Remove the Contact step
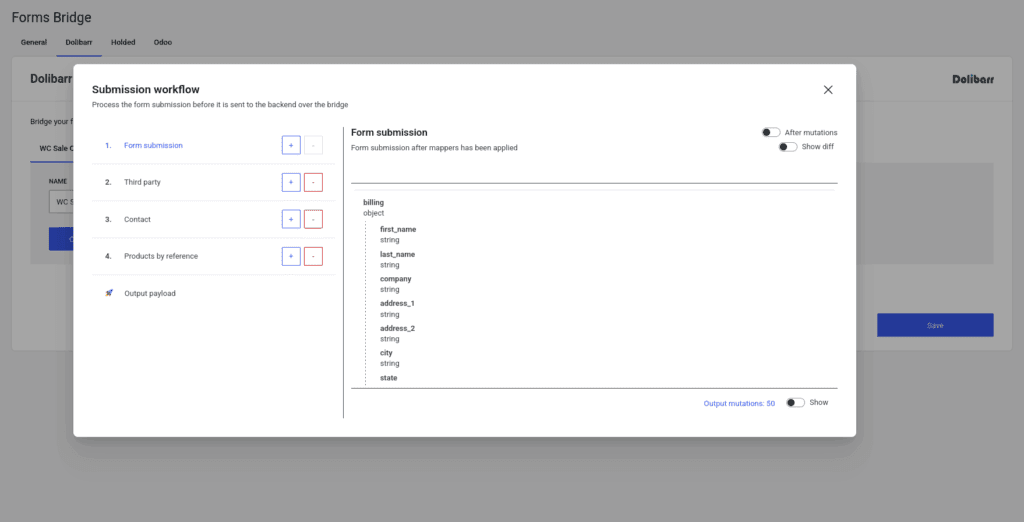1024x522 pixels. [313, 220]
